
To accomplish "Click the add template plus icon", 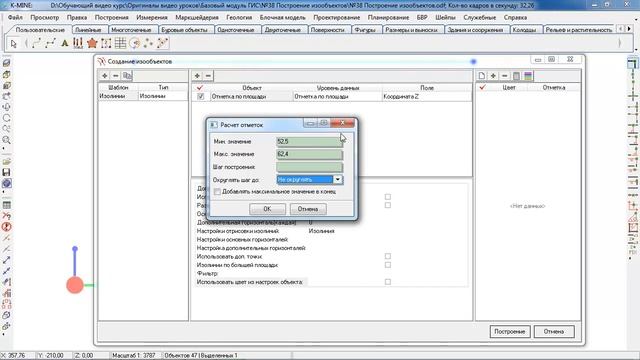I will coord(104,76).
